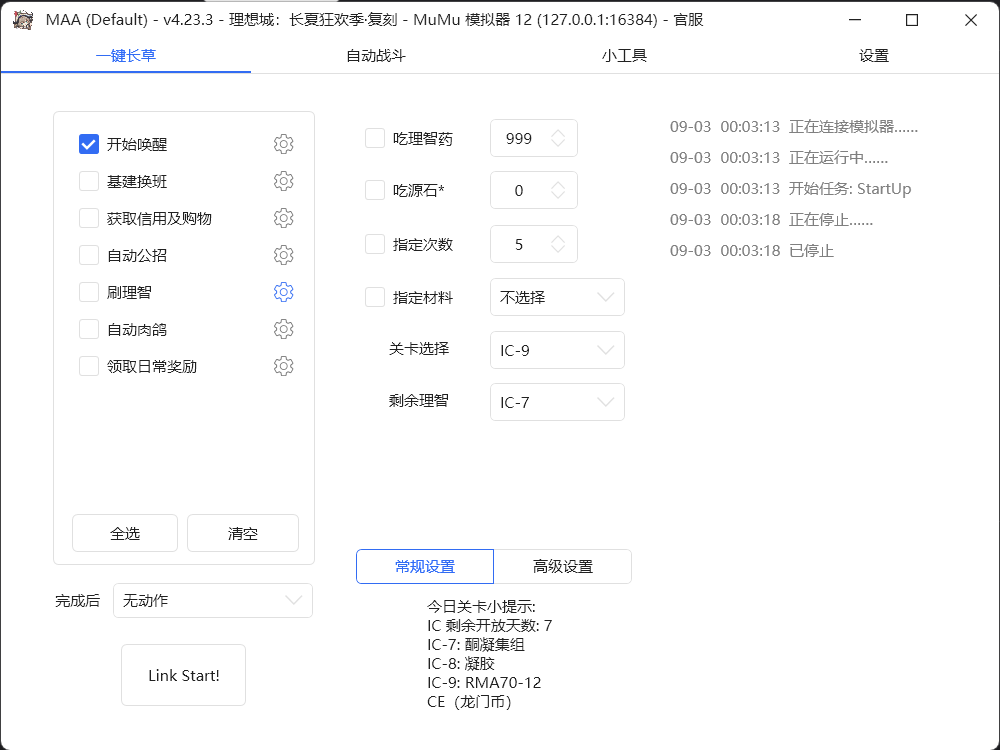Open the 关卡选择 stage dropdown
Screen dimensions: 1000x750
click(x=557, y=350)
